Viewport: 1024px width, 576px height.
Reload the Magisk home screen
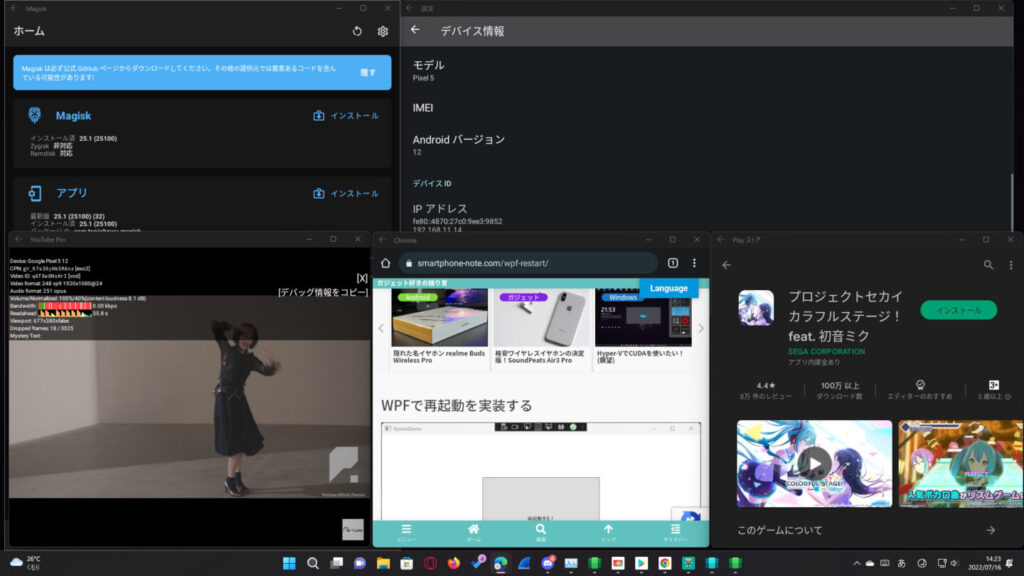point(357,31)
